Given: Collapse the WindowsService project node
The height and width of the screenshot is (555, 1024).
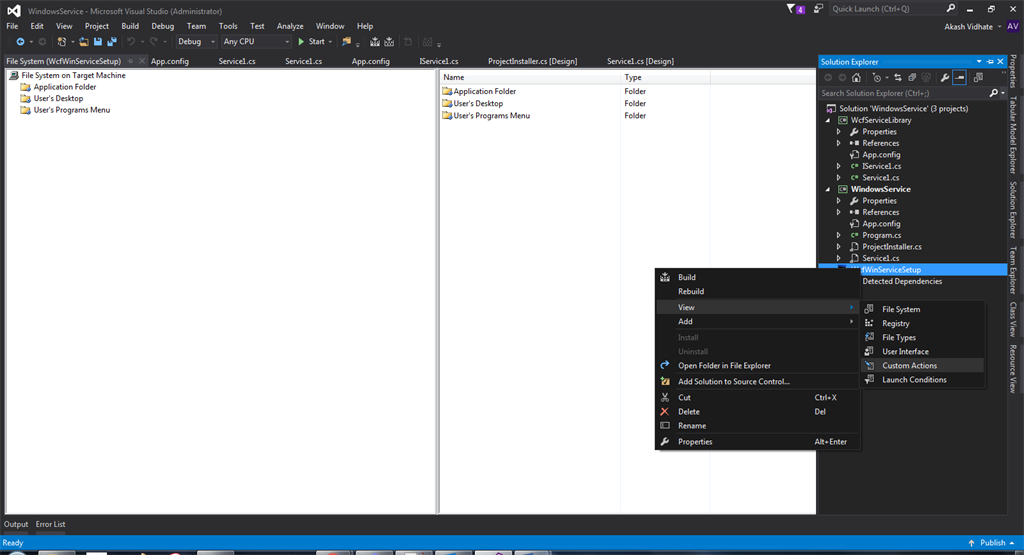Looking at the screenshot, I should (x=828, y=189).
